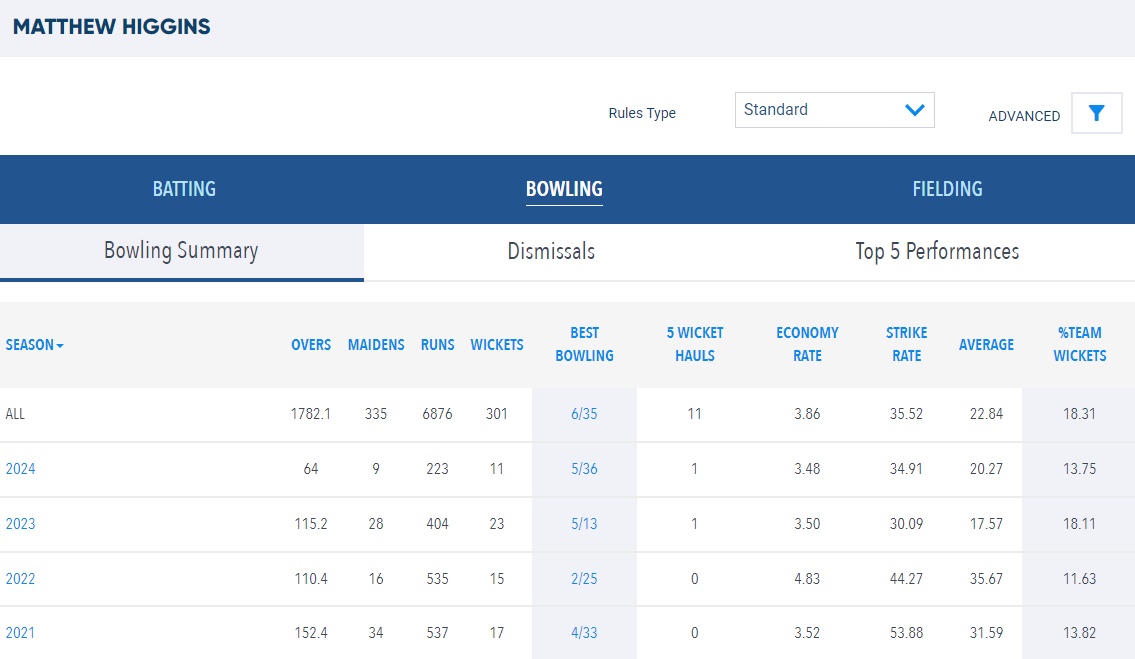This screenshot has width=1135, height=659.
Task: Click the 20.27 average value
Action: point(986,469)
